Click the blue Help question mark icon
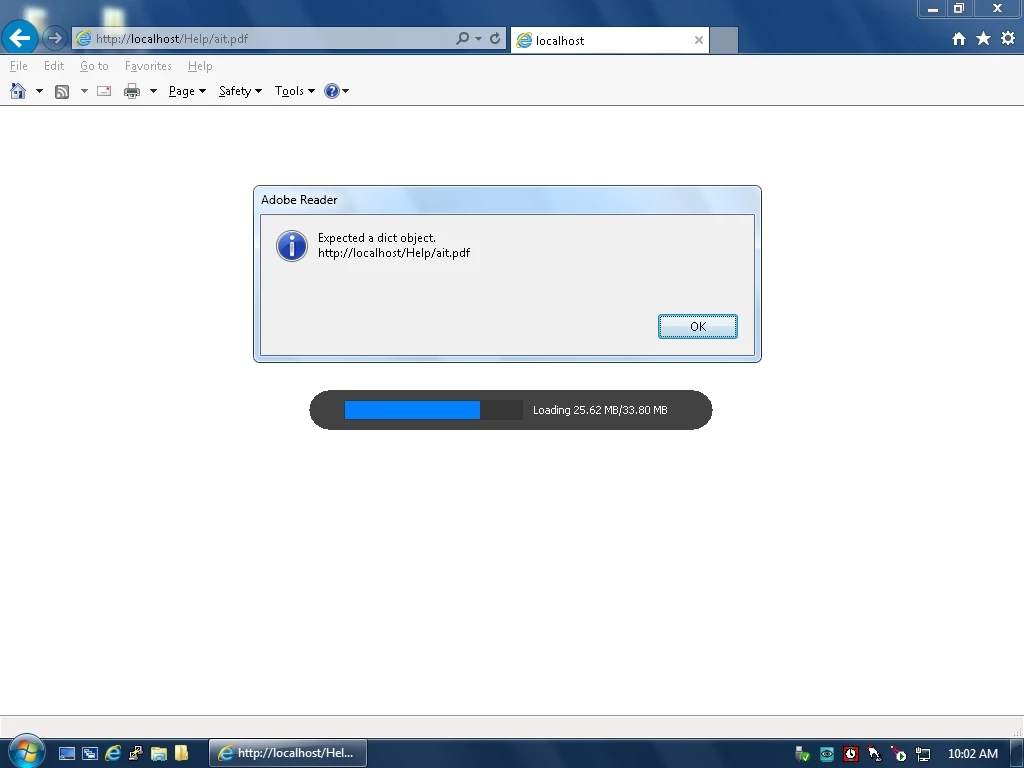 point(332,91)
